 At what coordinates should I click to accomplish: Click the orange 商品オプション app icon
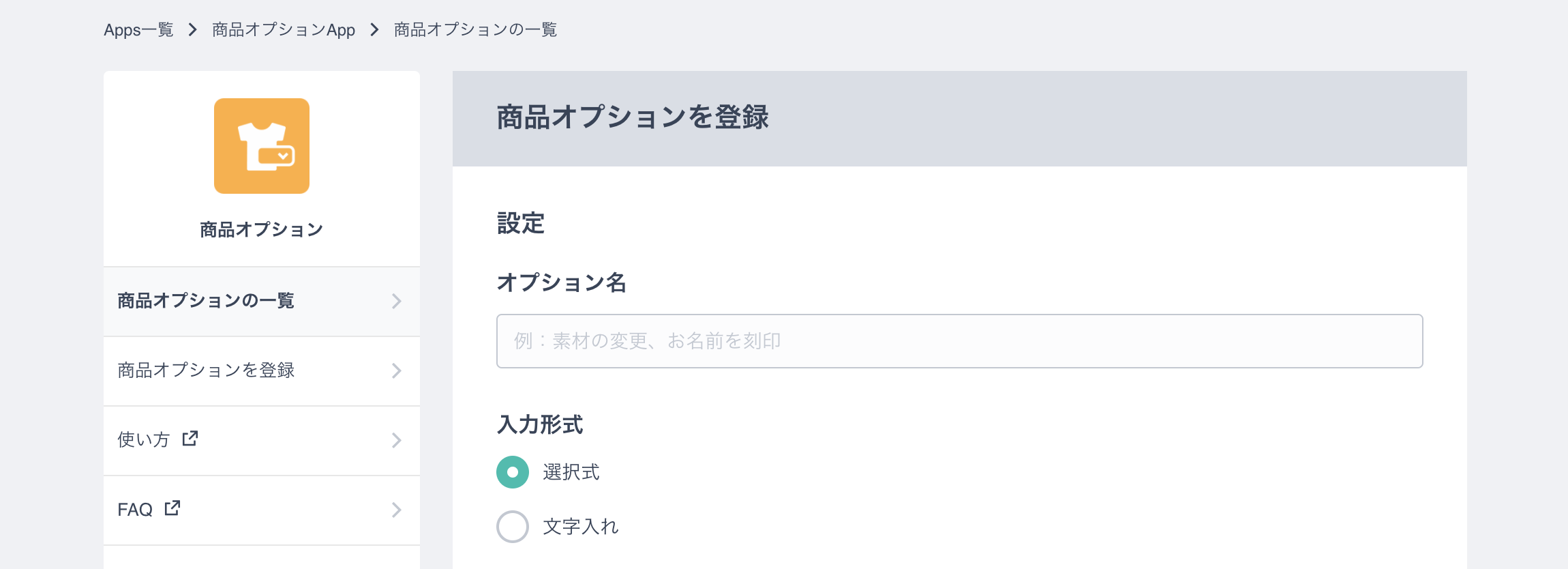pos(262,146)
